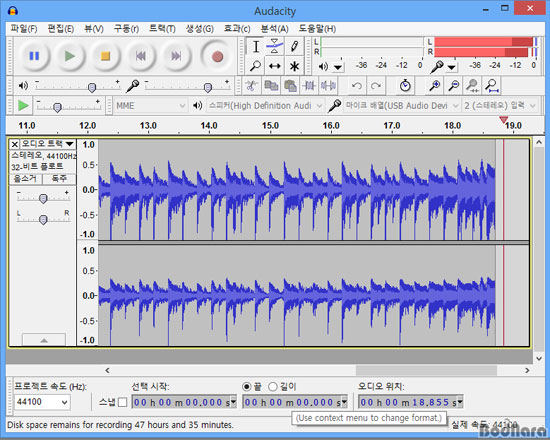This screenshot has height=440, width=550.
Task: Open the speaker output device dropdown
Action: tap(265, 106)
